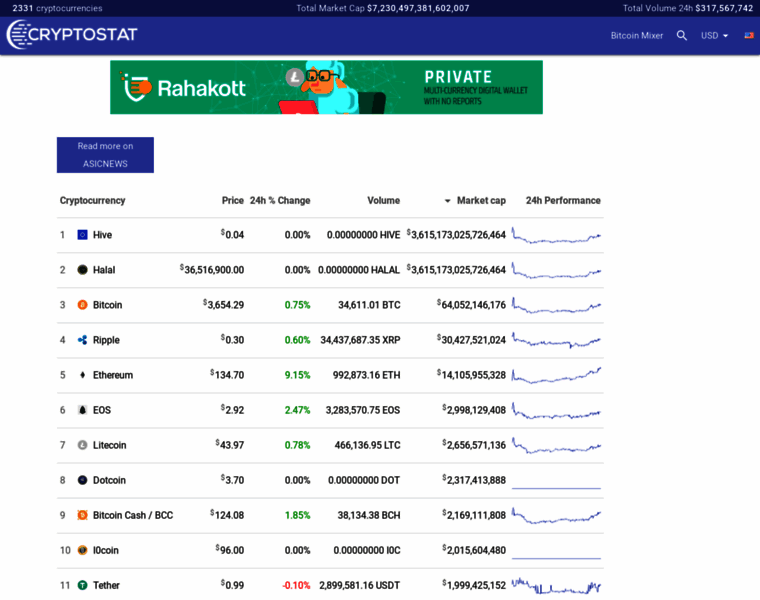Click the Market cap sort arrow
The width and height of the screenshot is (760, 600).
[x=447, y=201]
